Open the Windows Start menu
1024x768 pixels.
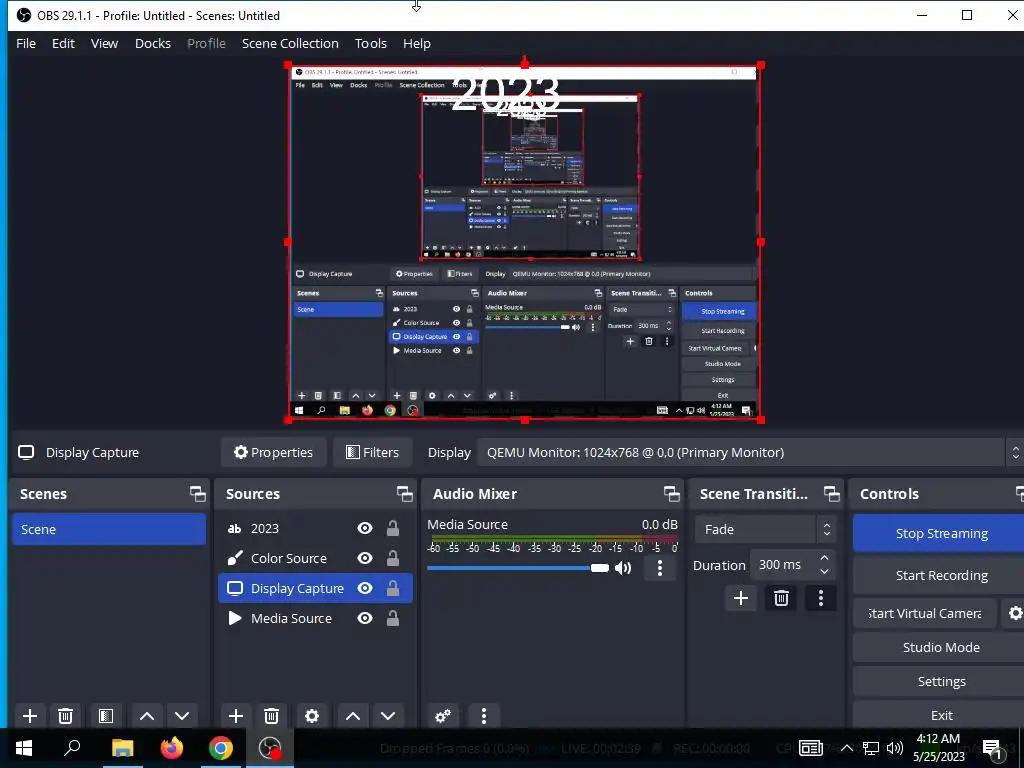click(24, 748)
